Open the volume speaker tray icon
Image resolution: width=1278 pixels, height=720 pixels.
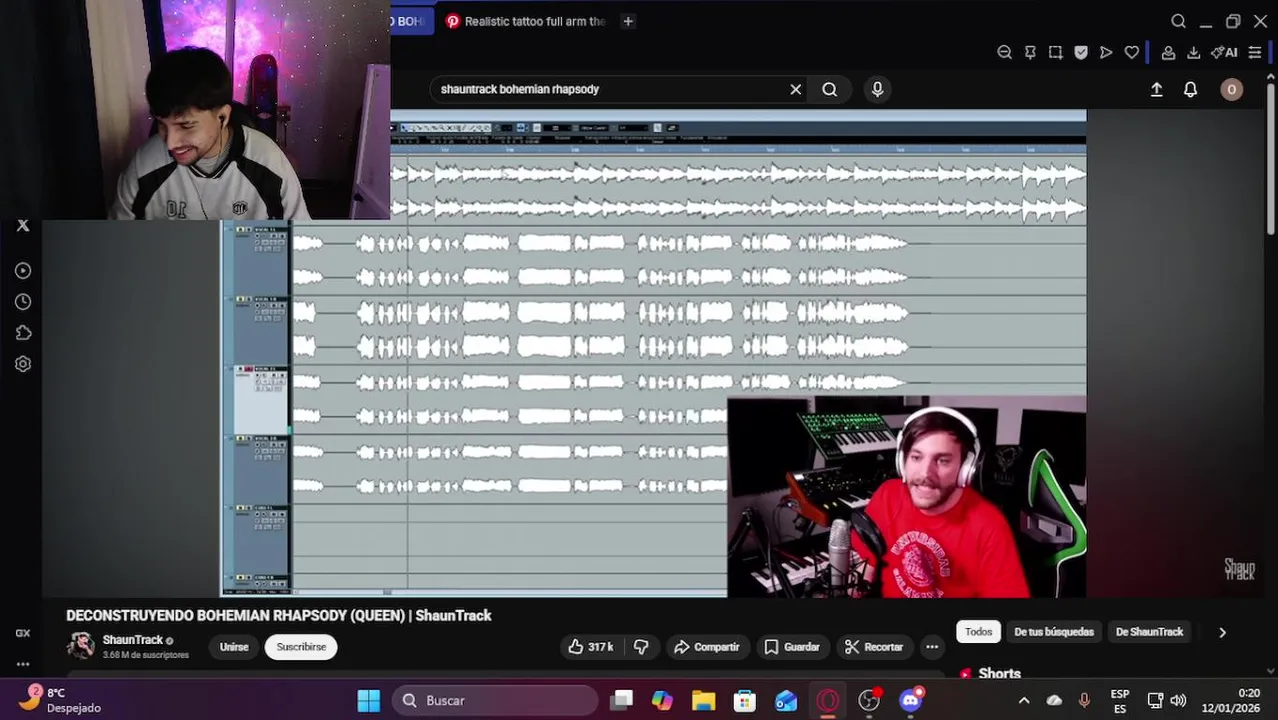pos(1178,701)
